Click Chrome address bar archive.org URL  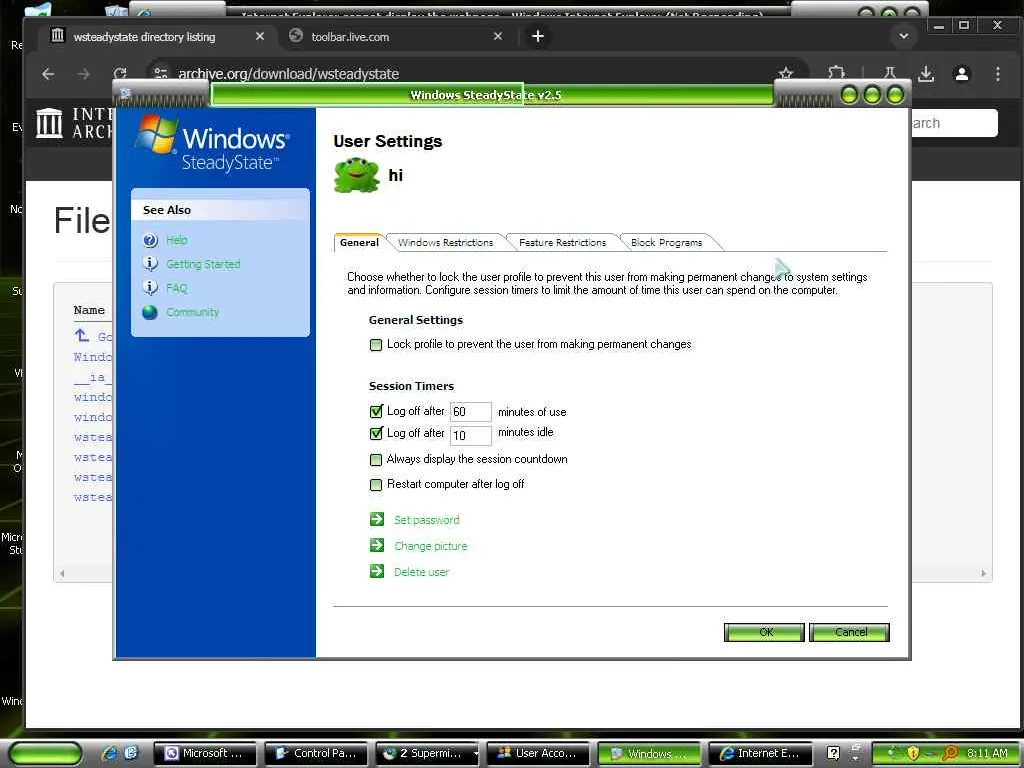click(288, 74)
